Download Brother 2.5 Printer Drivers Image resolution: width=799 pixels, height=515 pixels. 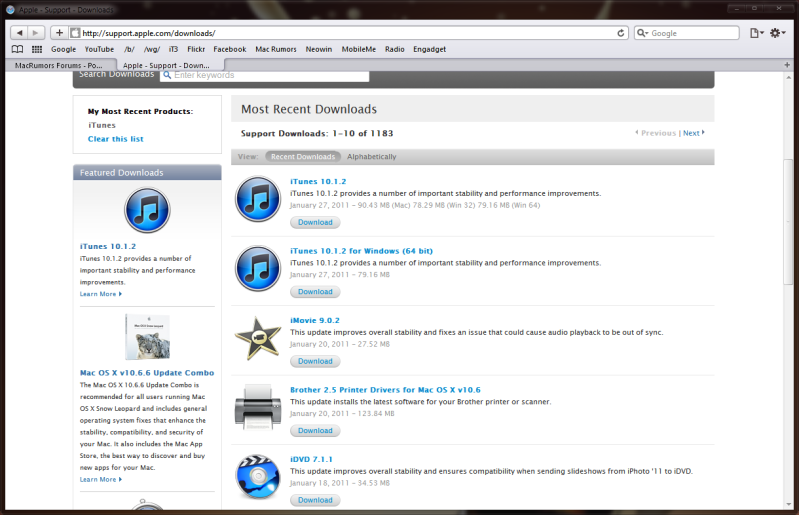315,431
